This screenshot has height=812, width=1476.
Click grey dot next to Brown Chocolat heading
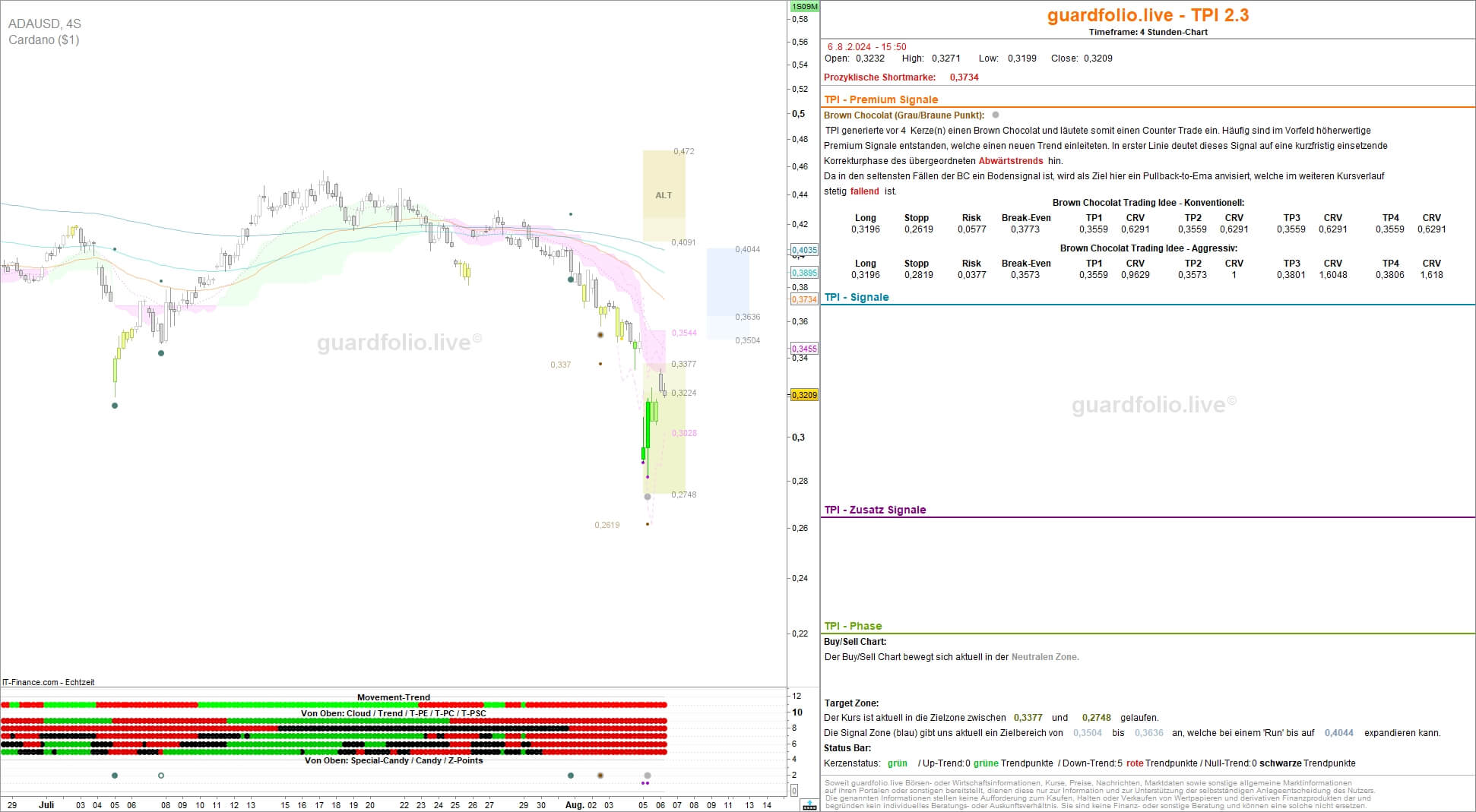coord(996,115)
